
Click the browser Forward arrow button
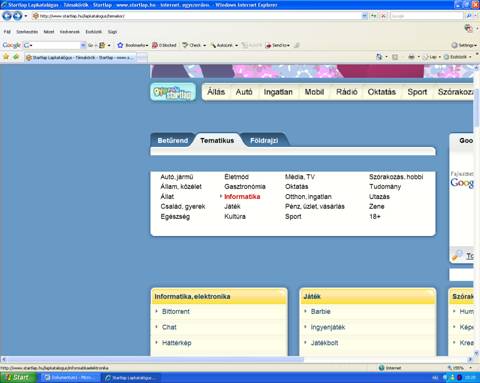(17, 16)
